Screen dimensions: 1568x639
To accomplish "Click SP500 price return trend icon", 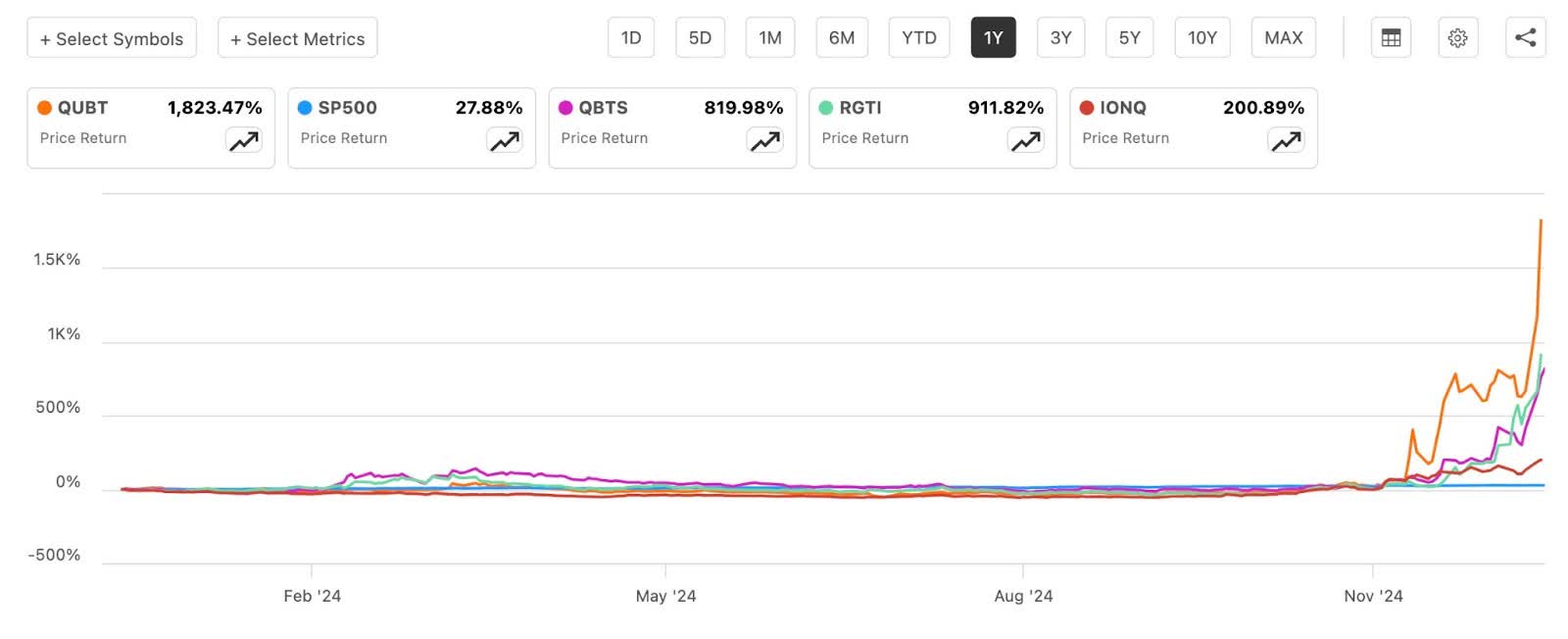I will tap(505, 141).
